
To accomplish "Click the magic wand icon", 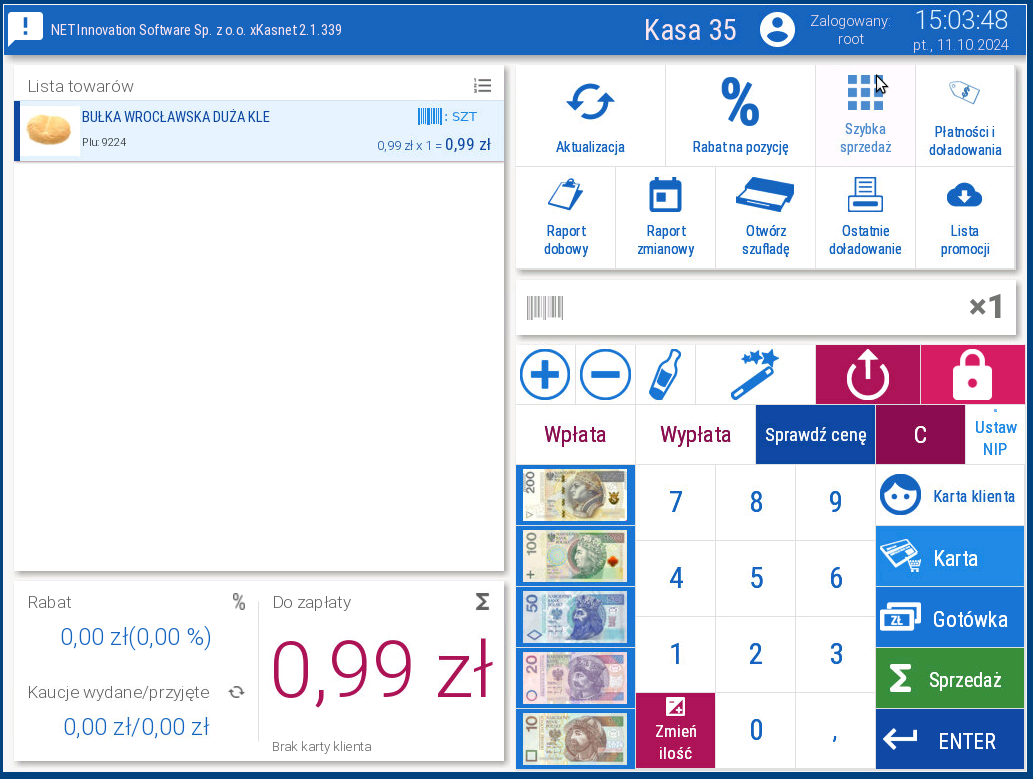I will point(755,375).
